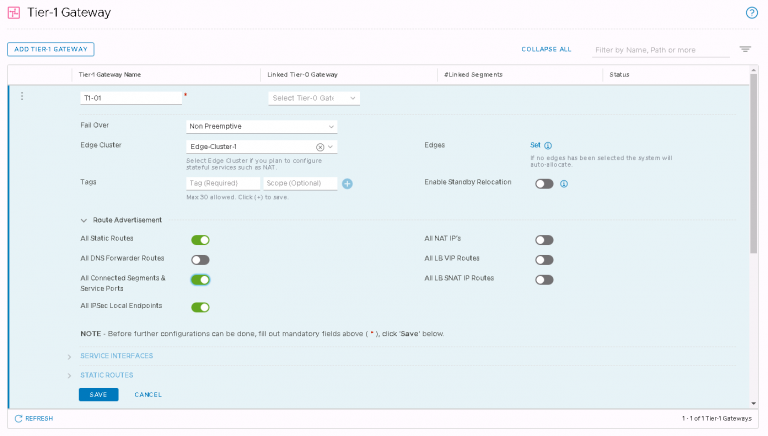Click the vertical scrollbar thumb

(754, 164)
